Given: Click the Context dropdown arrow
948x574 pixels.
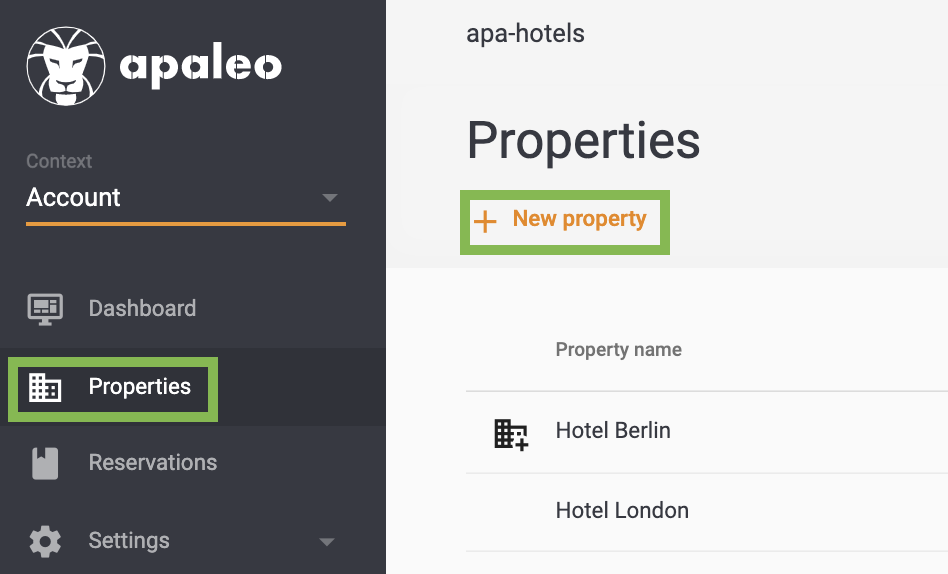Looking at the screenshot, I should coord(330,198).
